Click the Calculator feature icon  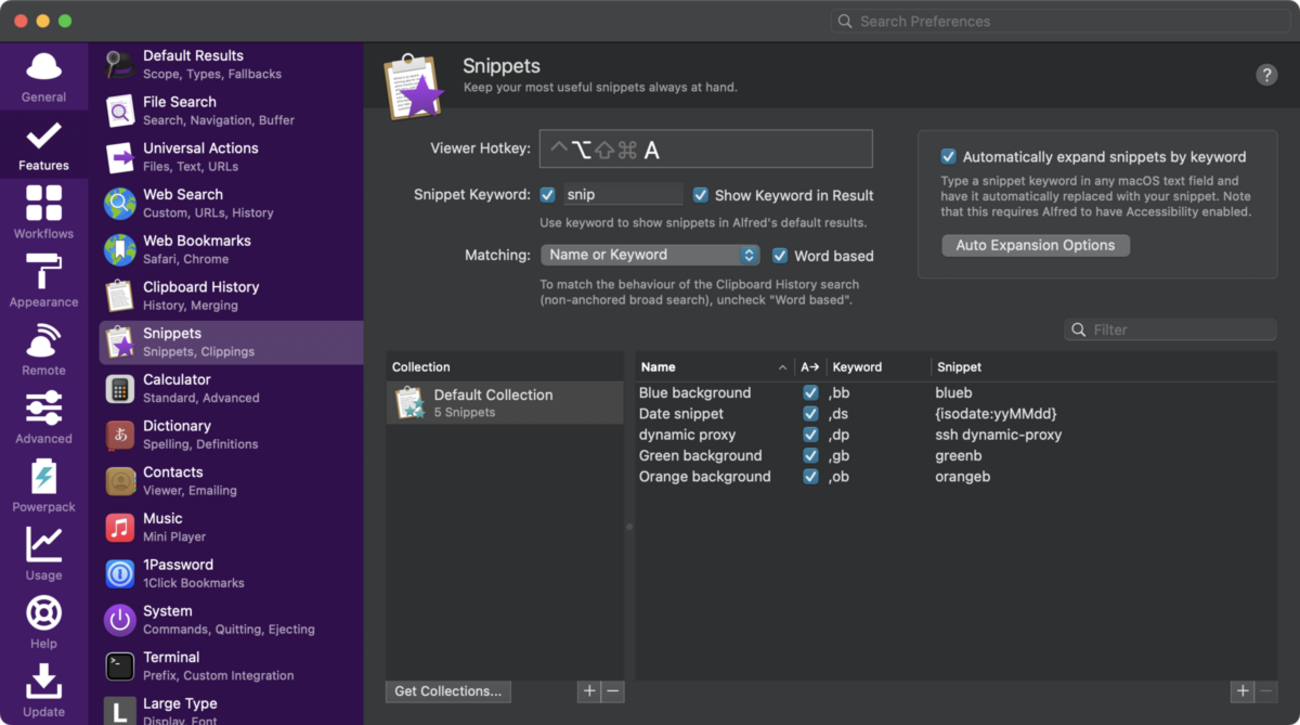[120, 388]
